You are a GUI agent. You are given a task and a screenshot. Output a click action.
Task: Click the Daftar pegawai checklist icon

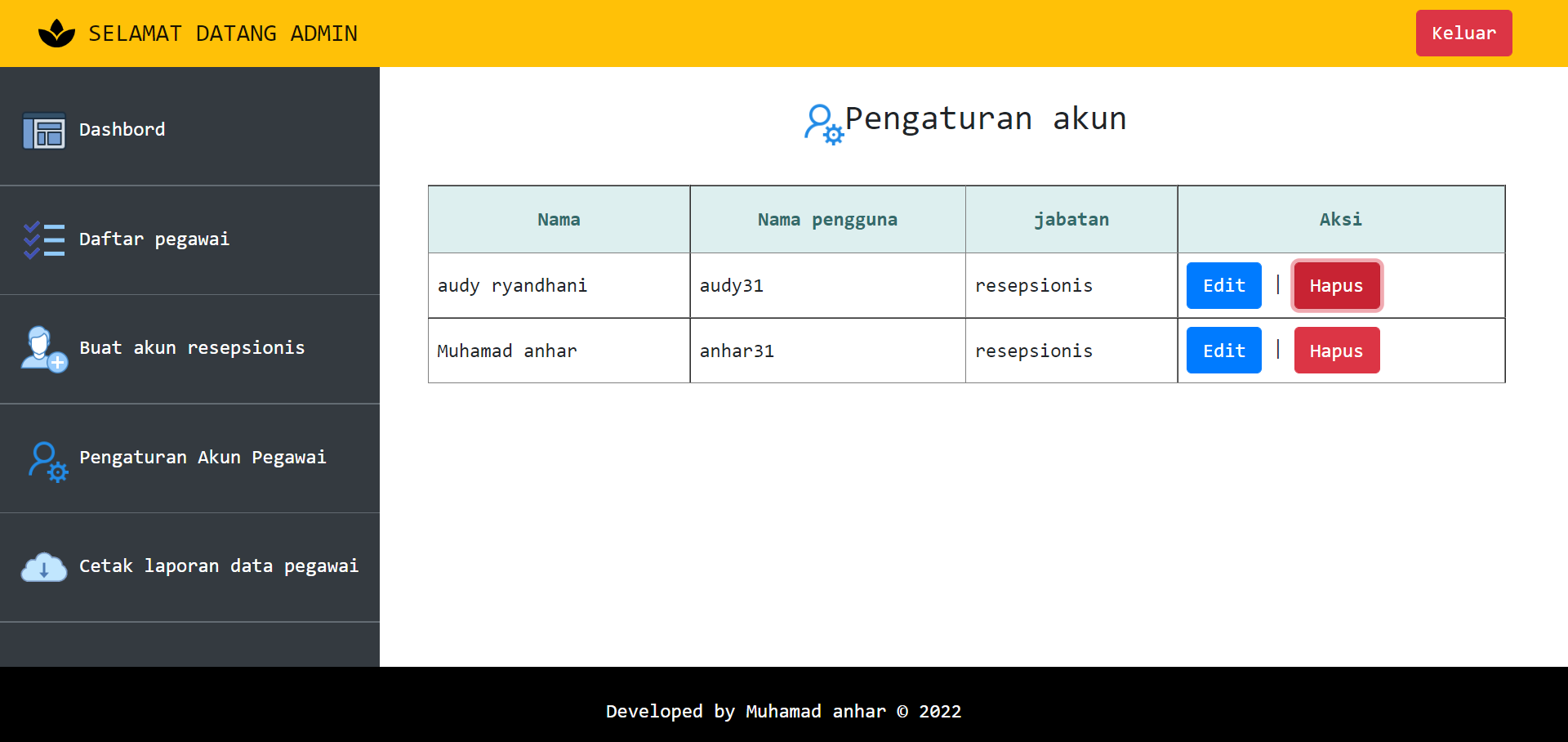[44, 240]
